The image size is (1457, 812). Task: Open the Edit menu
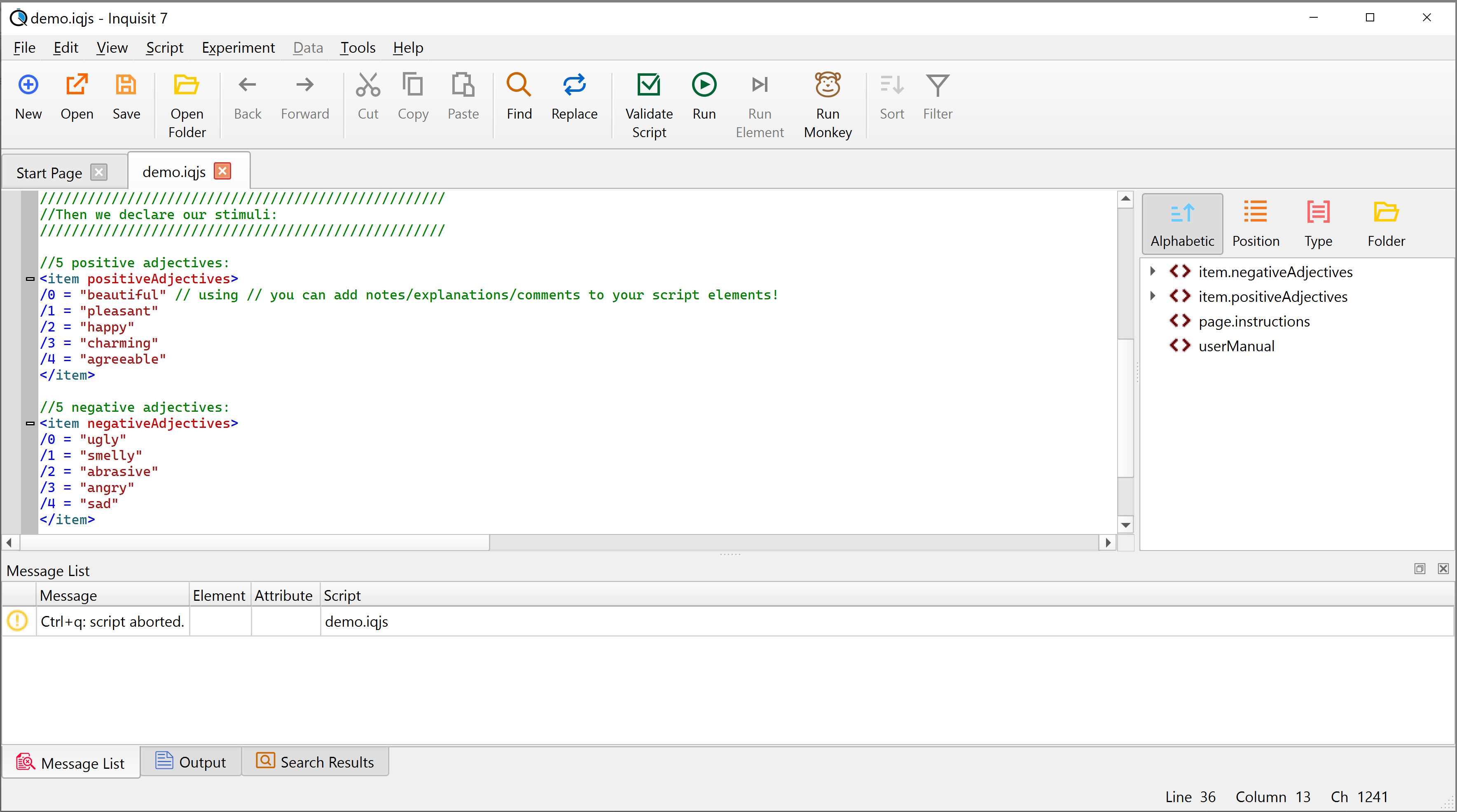pos(65,48)
